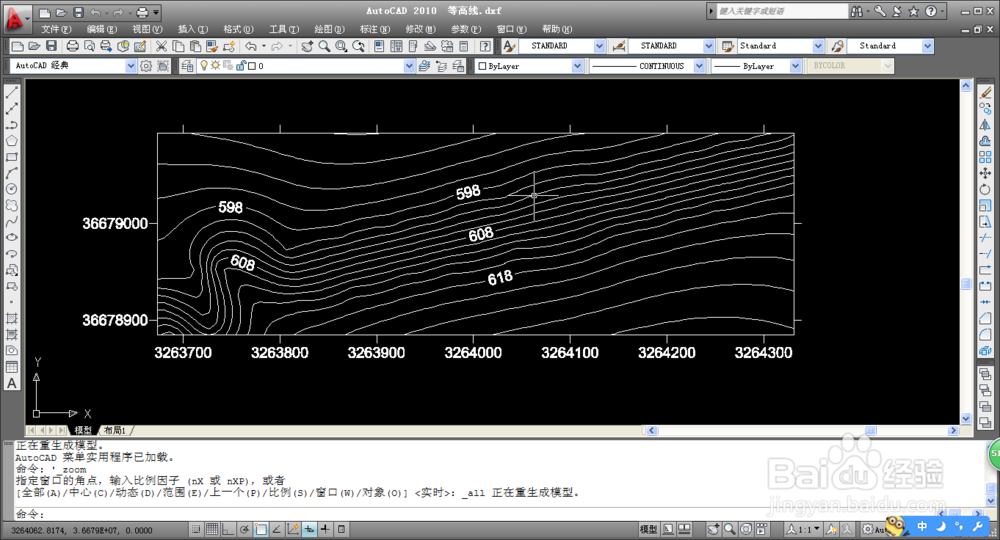Open the Properties palette icon

[379, 46]
